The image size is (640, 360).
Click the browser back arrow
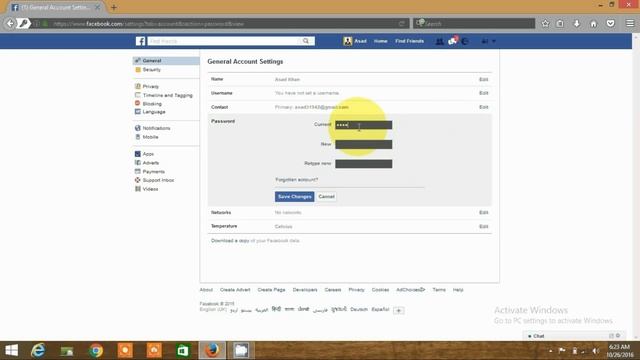point(10,23)
